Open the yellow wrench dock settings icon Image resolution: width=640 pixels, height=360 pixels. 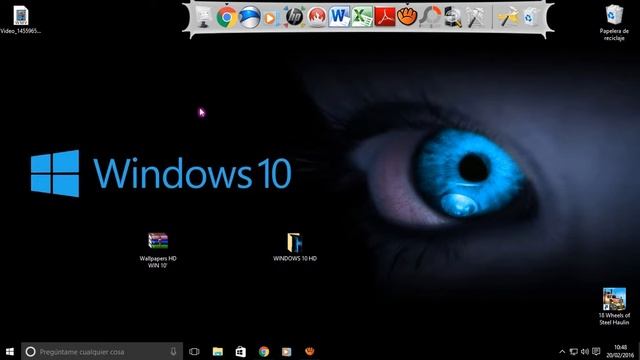click(x=508, y=17)
